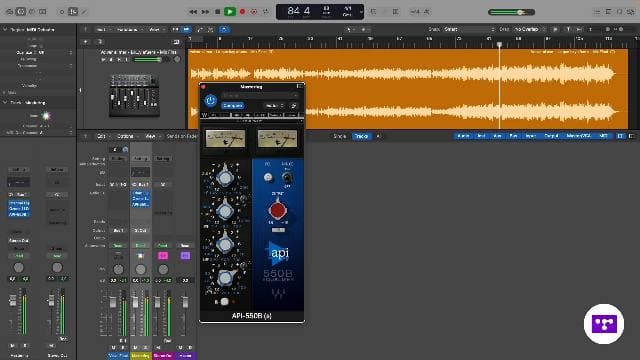Toggle the plugin power bypass button
640x360 pixels.
(x=211, y=100)
